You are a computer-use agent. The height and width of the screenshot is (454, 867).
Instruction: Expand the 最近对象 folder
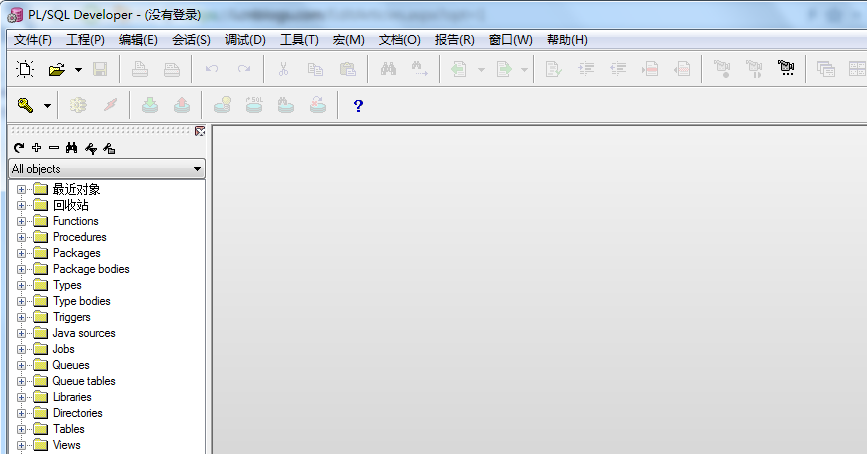pyautogui.click(x=21, y=190)
